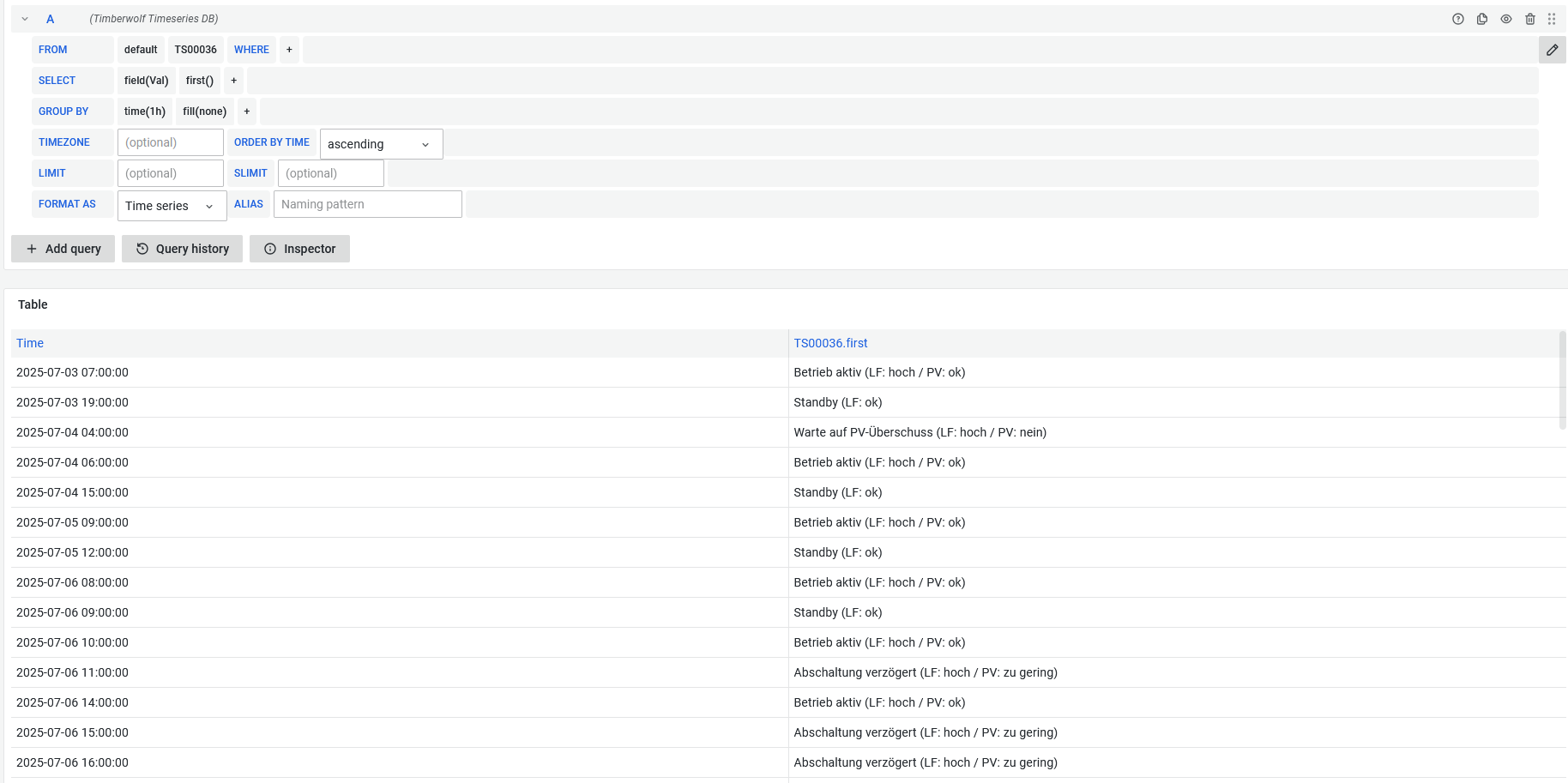
Task: Duplicate query A with copy icon
Action: [x=1481, y=19]
